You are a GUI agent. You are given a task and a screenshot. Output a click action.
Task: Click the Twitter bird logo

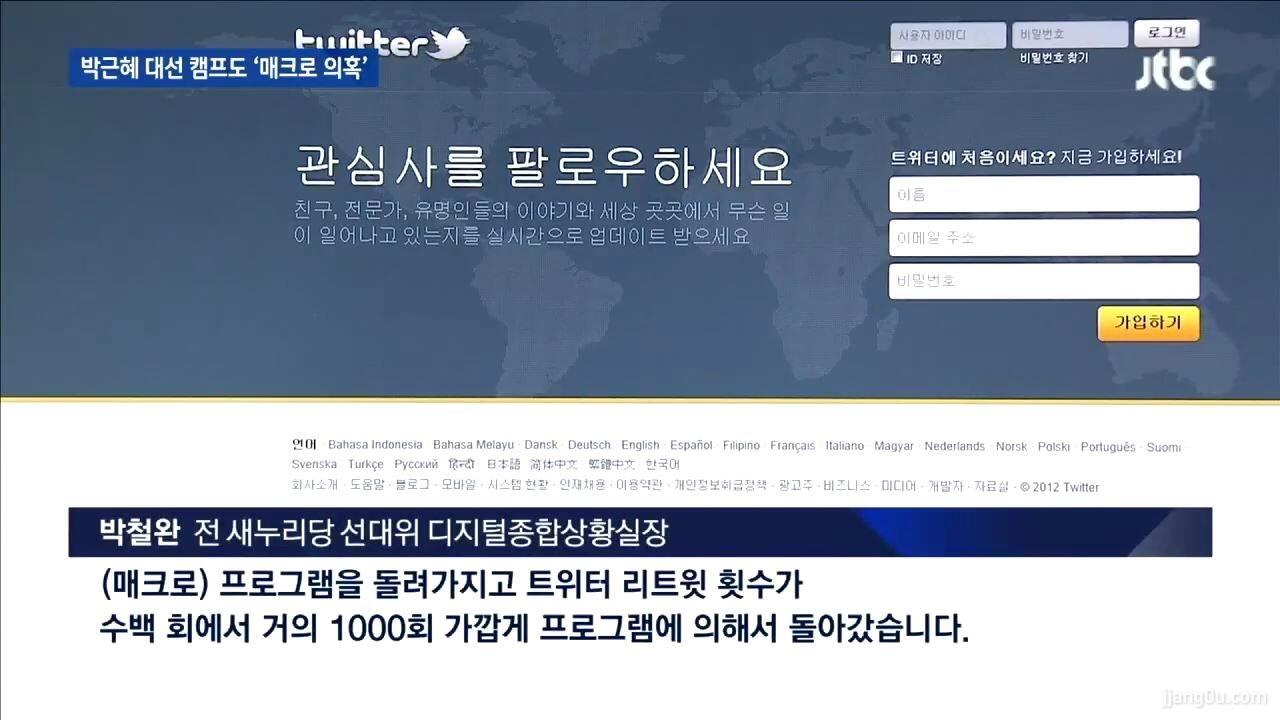tap(449, 43)
